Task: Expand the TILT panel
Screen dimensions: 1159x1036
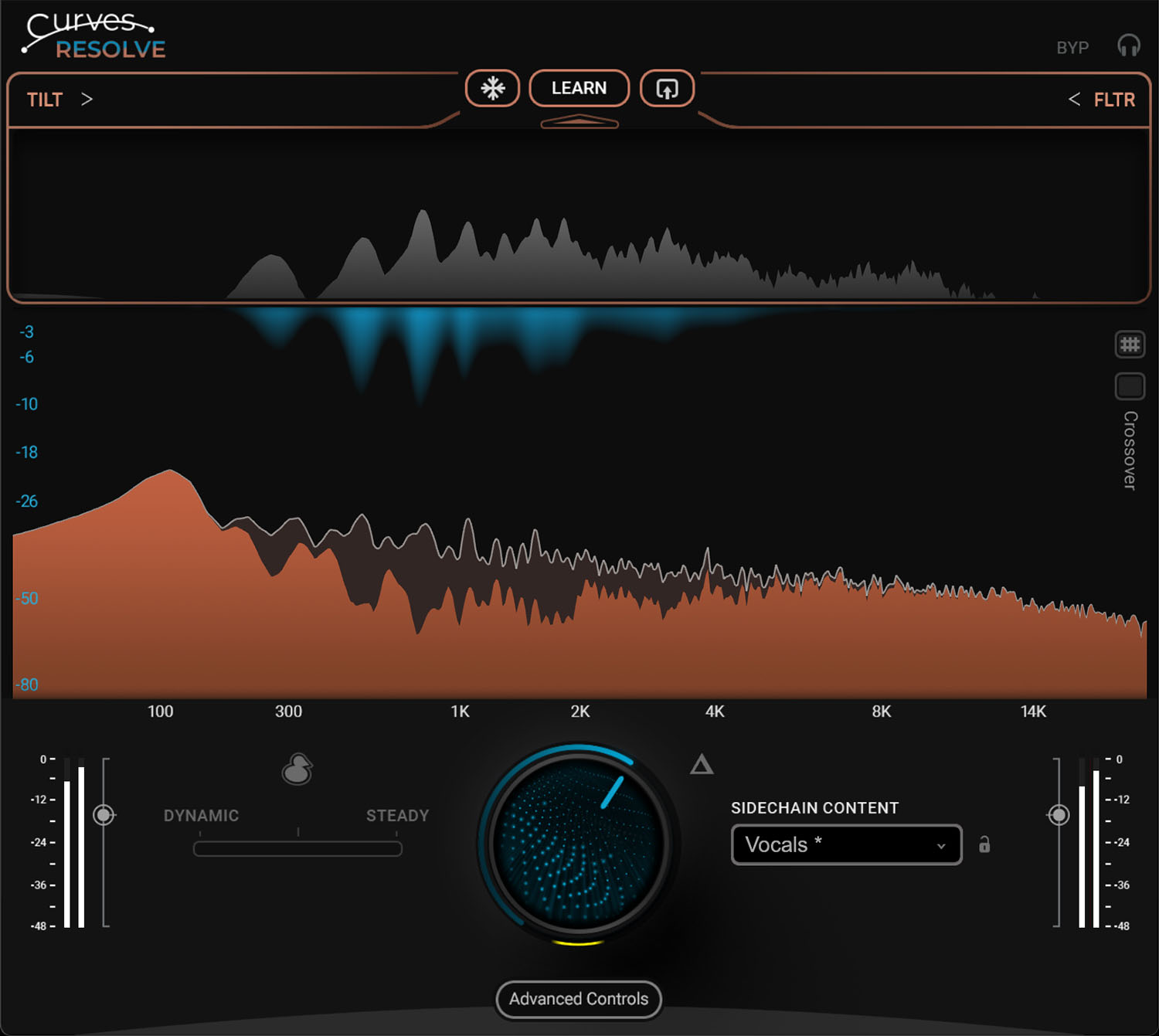Action: [60, 100]
